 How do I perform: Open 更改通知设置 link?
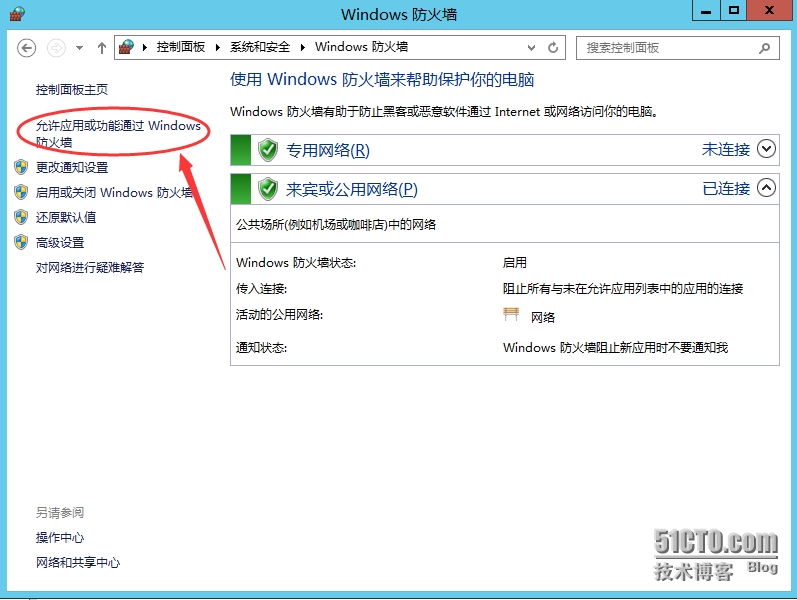coord(72,167)
